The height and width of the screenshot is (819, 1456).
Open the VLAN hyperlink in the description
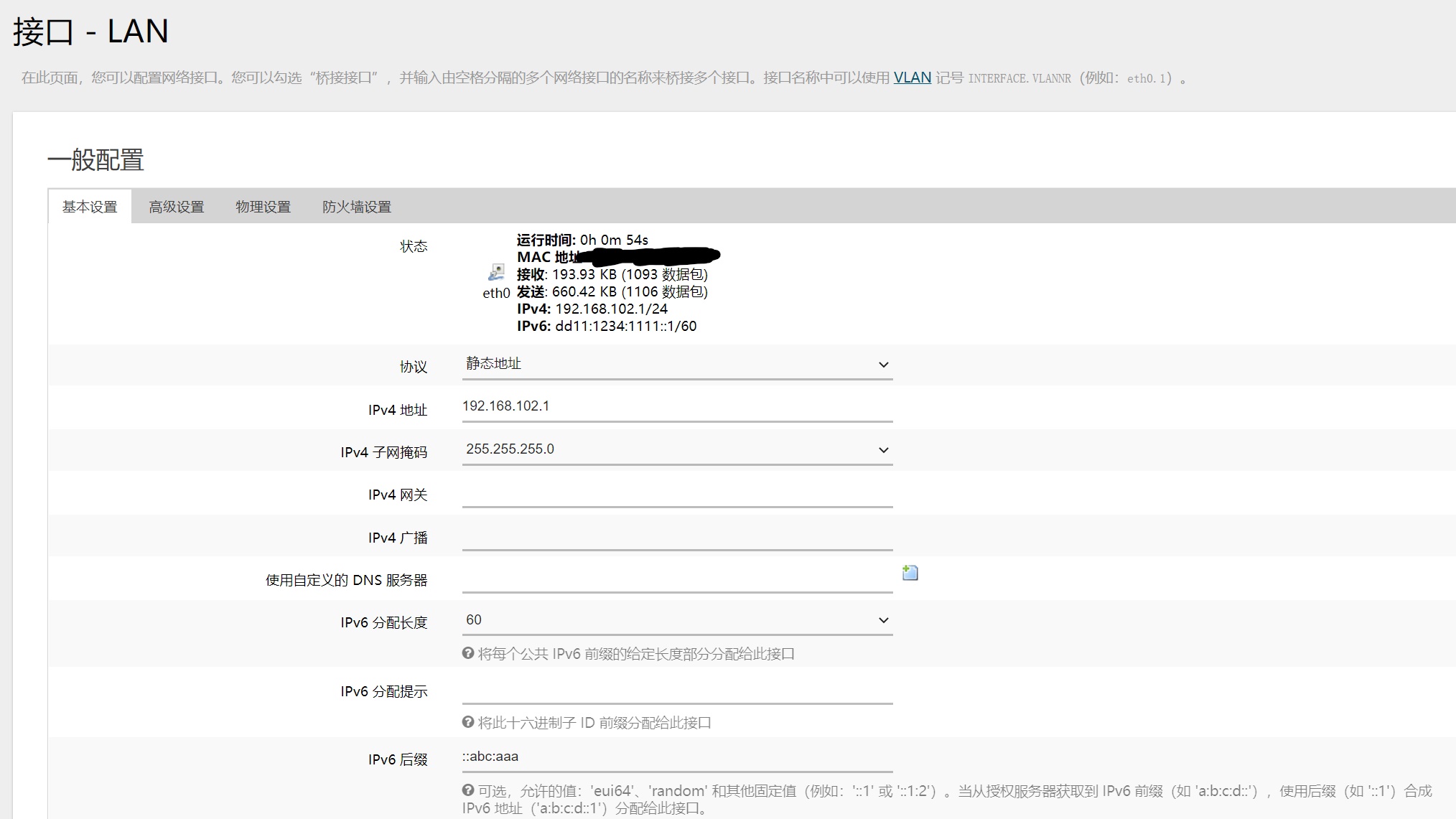tap(913, 77)
